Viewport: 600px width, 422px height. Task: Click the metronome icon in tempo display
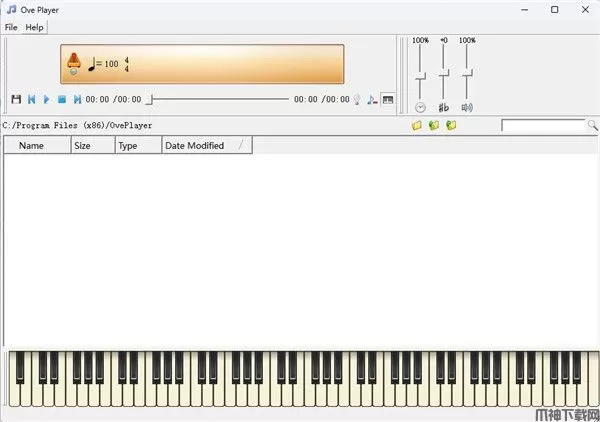pos(74,64)
